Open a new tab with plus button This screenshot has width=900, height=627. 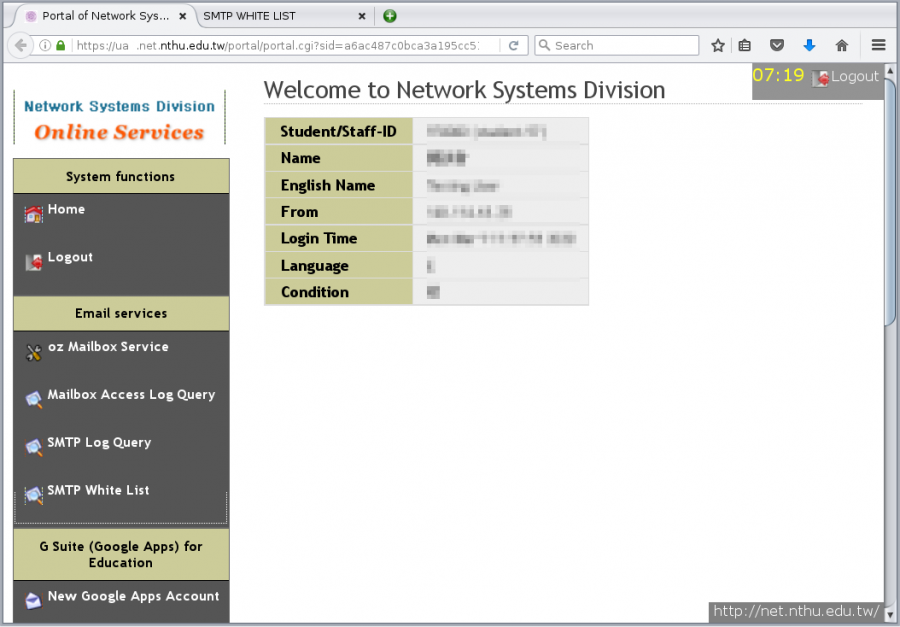click(x=390, y=16)
